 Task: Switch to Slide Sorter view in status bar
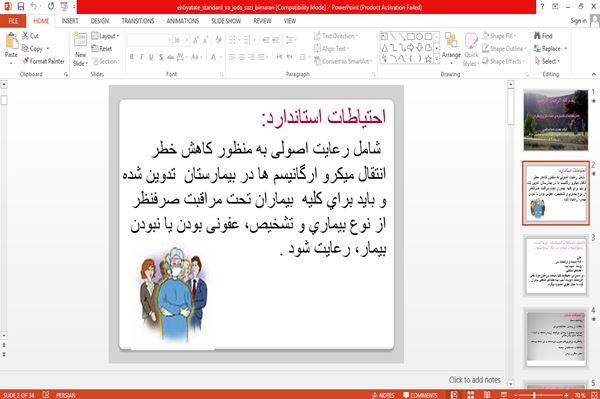click(471, 395)
